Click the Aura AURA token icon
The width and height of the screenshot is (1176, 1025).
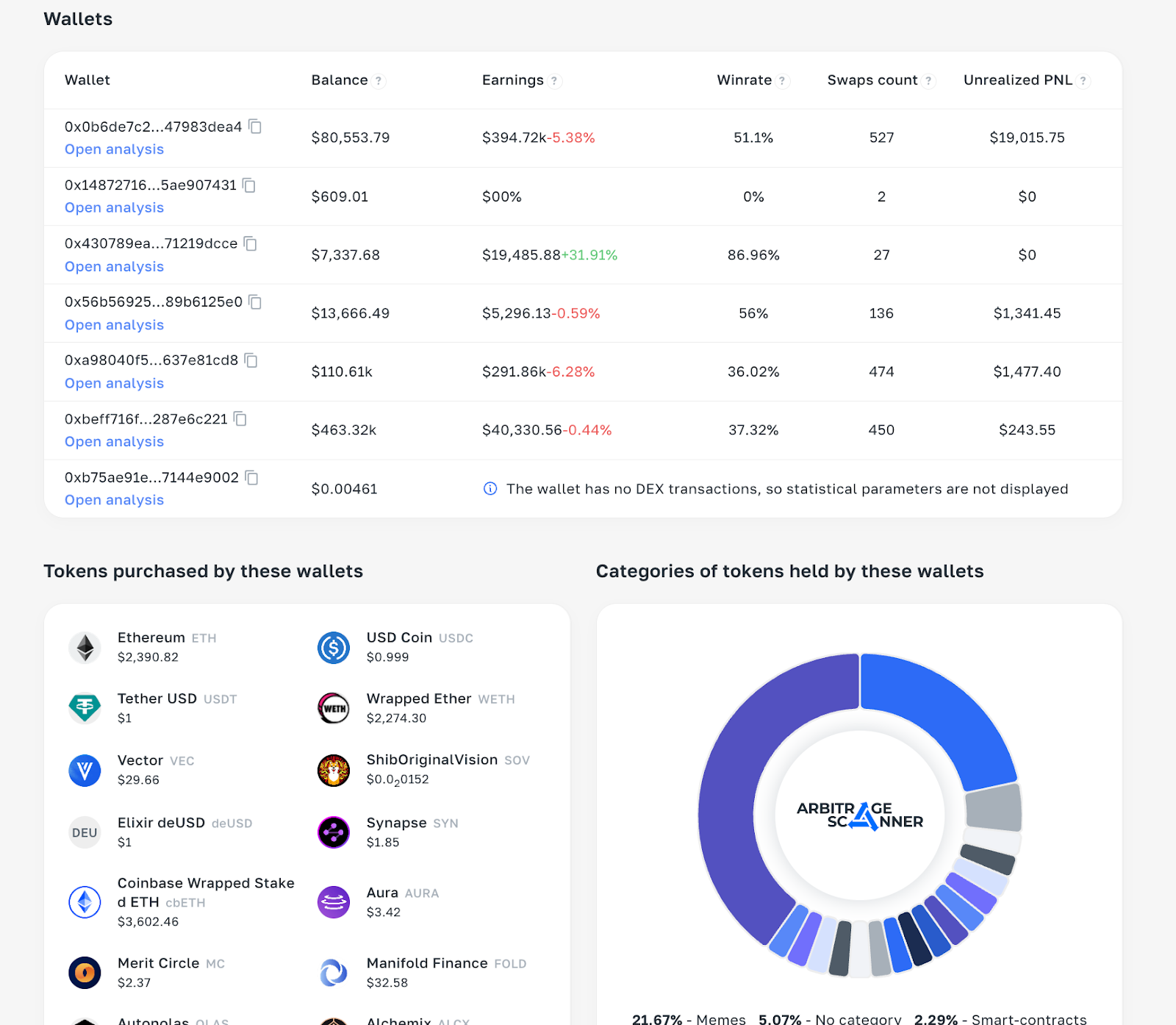click(x=334, y=902)
